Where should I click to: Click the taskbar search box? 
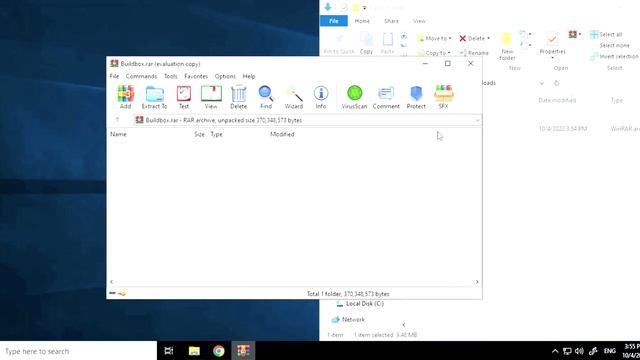coord(78,351)
